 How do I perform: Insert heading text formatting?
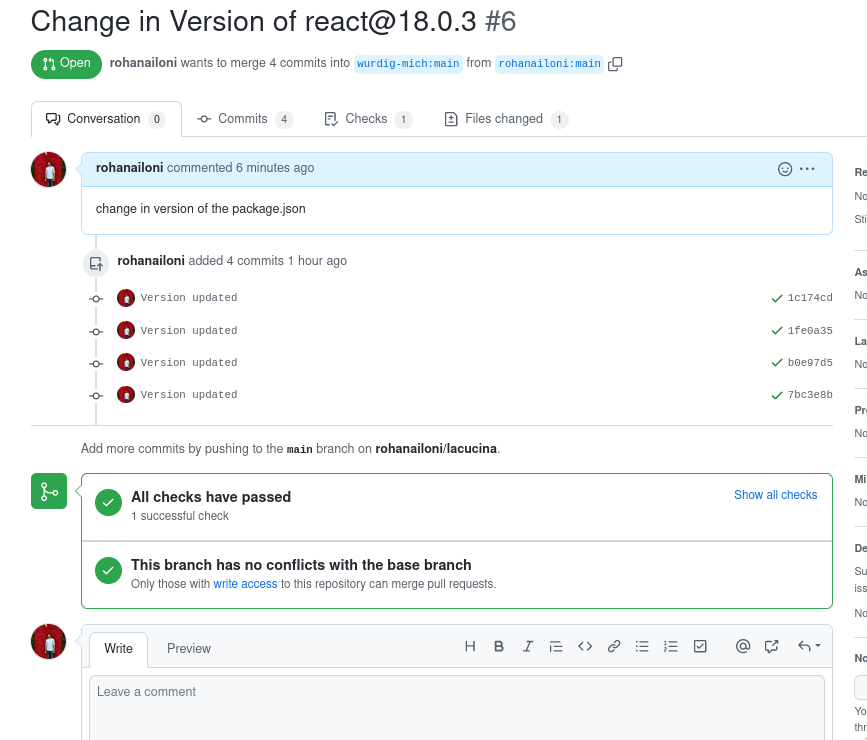click(x=470, y=646)
